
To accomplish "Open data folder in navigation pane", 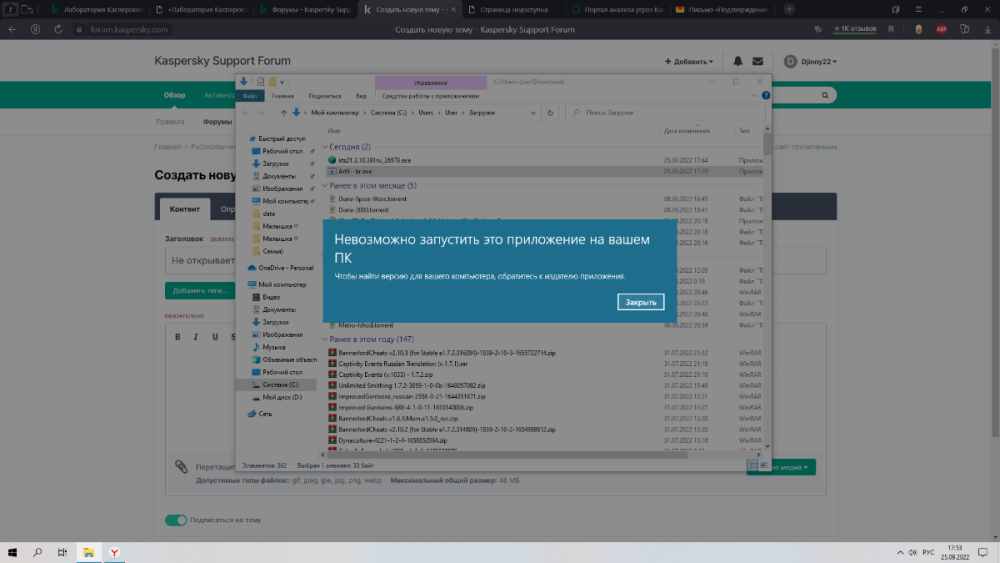I will click(x=268, y=214).
